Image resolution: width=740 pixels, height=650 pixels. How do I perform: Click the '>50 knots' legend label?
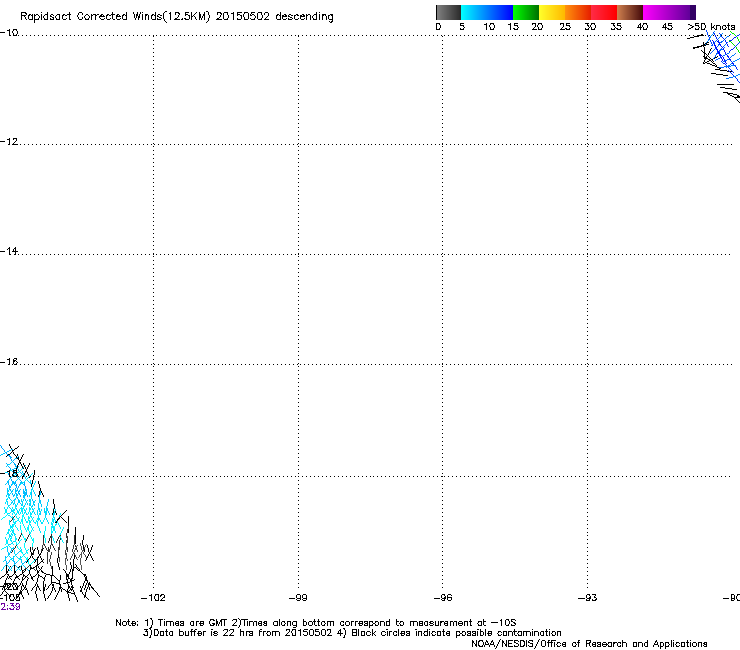pyautogui.click(x=711, y=27)
